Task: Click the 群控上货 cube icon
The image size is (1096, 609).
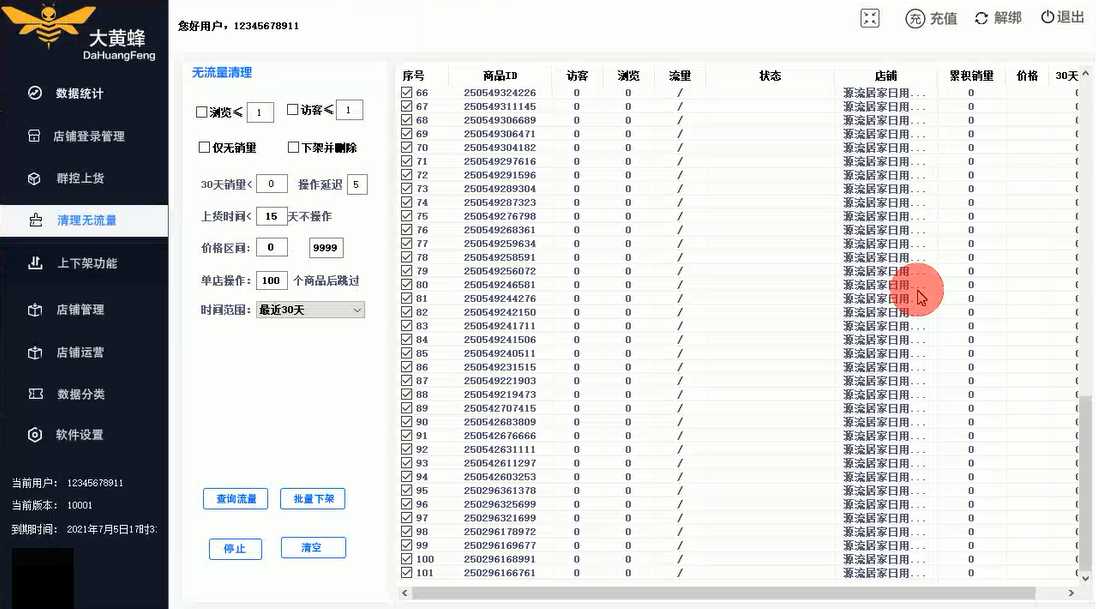Action: [x=35, y=178]
